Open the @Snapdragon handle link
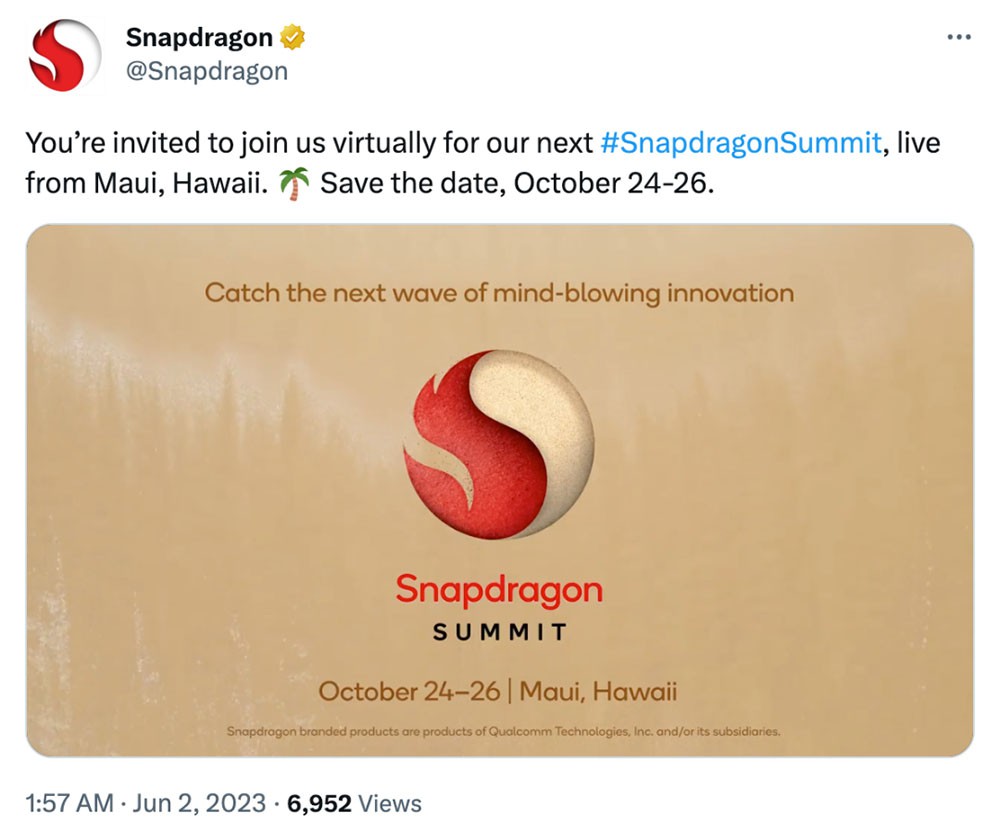 (x=207, y=71)
